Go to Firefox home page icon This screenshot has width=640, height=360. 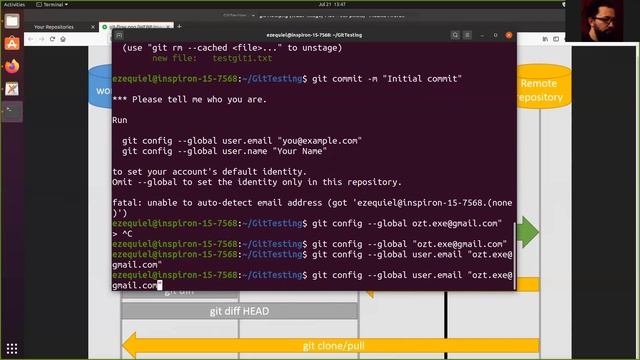[63, 39]
